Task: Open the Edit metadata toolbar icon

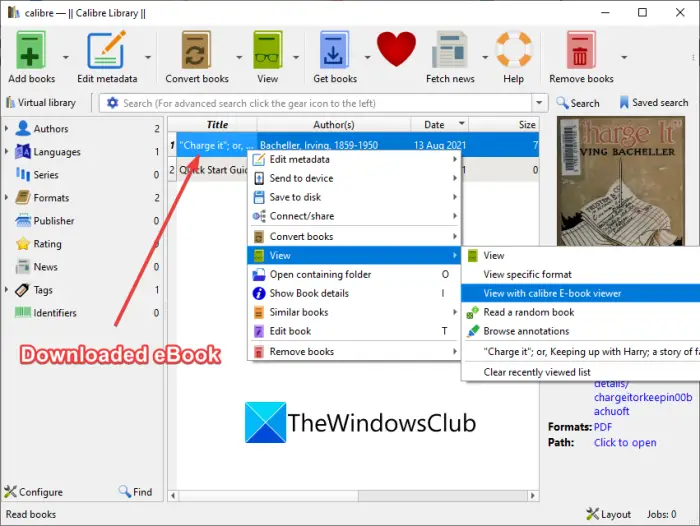Action: pyautogui.click(x=106, y=50)
